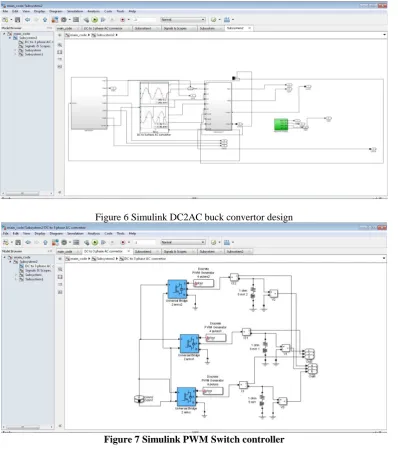Click green Run button in Subsystem2 window
This screenshot has height=449, width=398.
(95, 20)
